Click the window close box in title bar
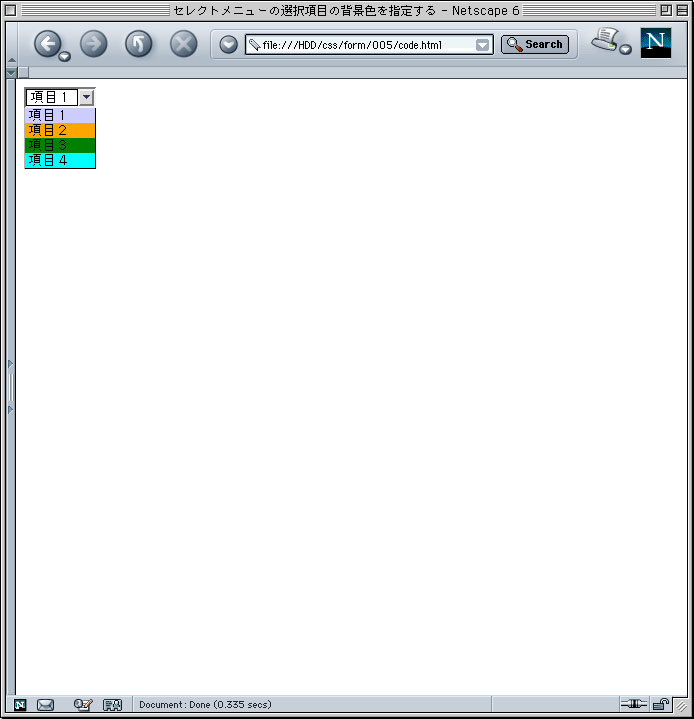The image size is (694, 719). [11, 10]
